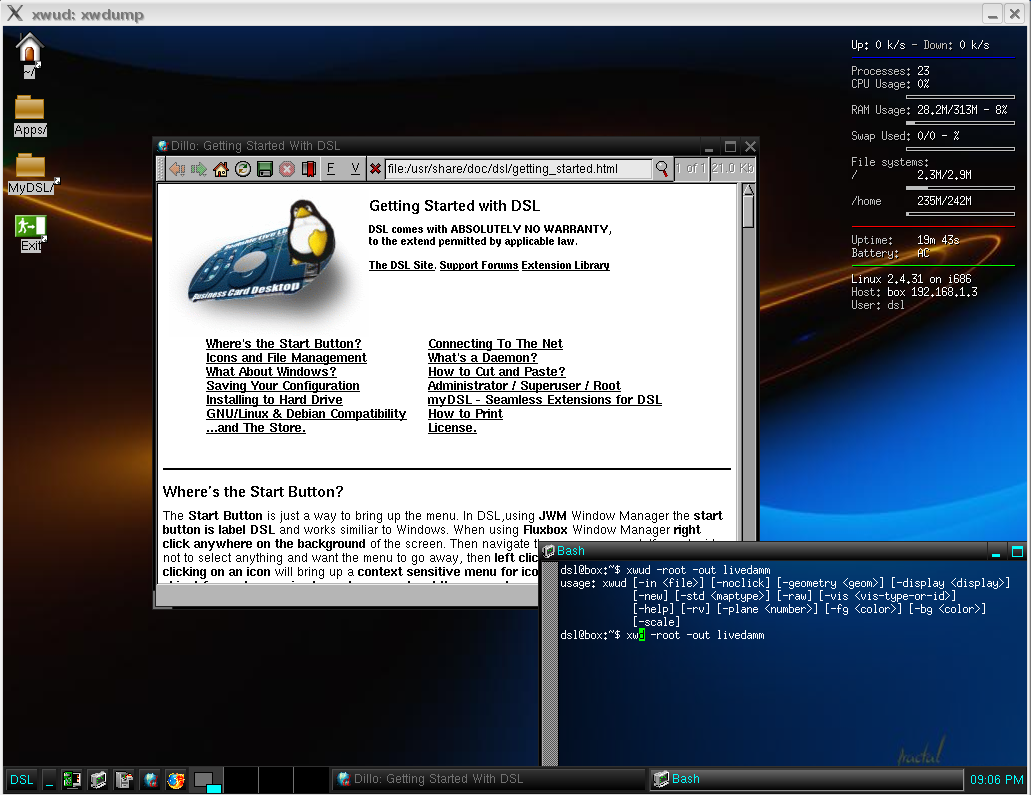The width and height of the screenshot is (1031, 795).
Task: Follow GNU/Linux & Debian Compatibility link
Action: tap(306, 414)
